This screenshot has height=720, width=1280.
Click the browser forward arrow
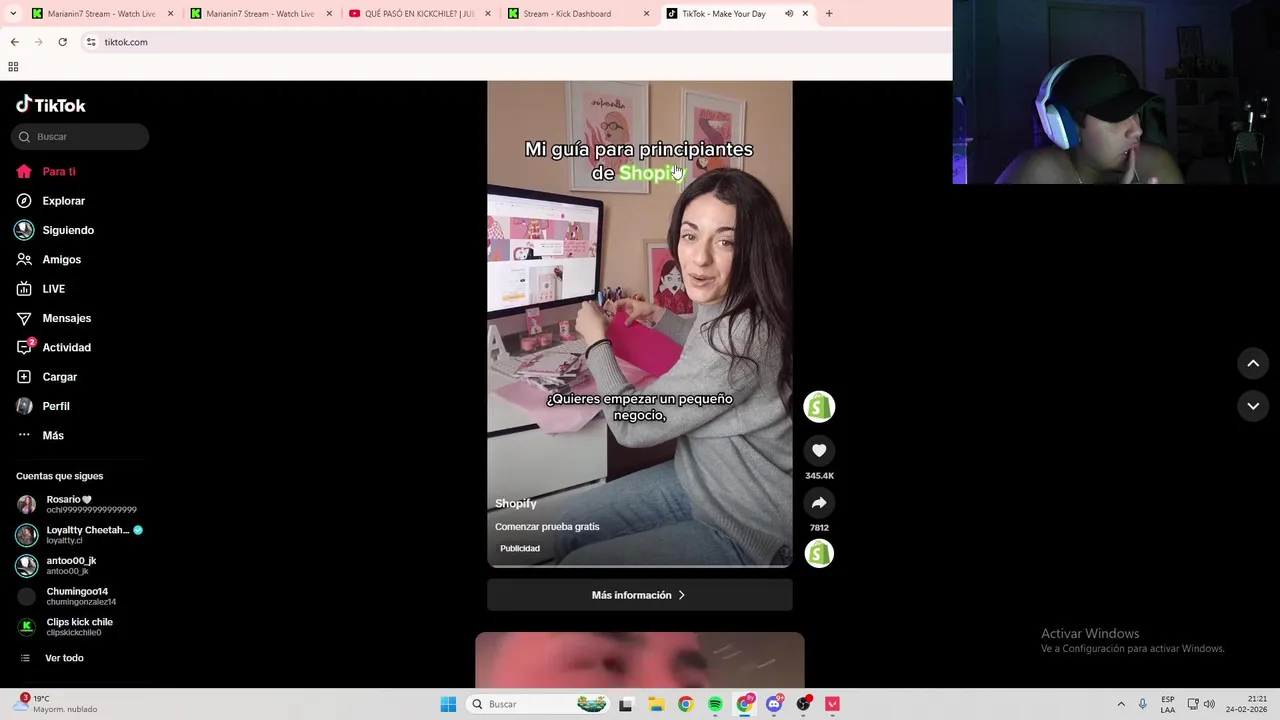(x=38, y=42)
